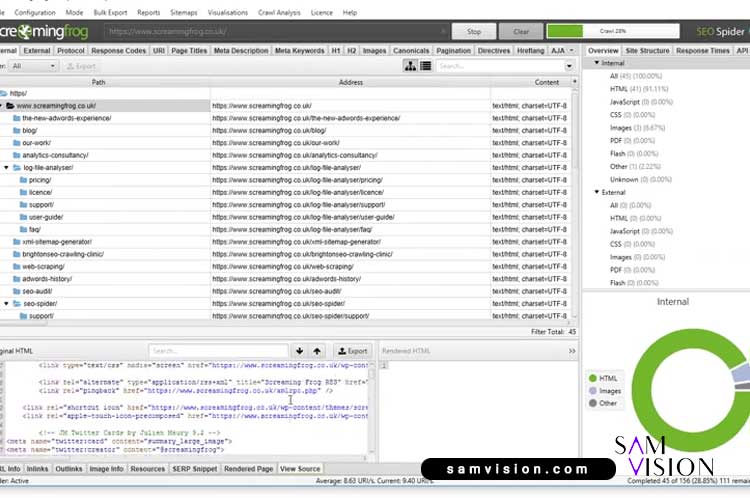The image size is (750, 500).
Task: Open the Licence menu
Action: click(321, 12)
